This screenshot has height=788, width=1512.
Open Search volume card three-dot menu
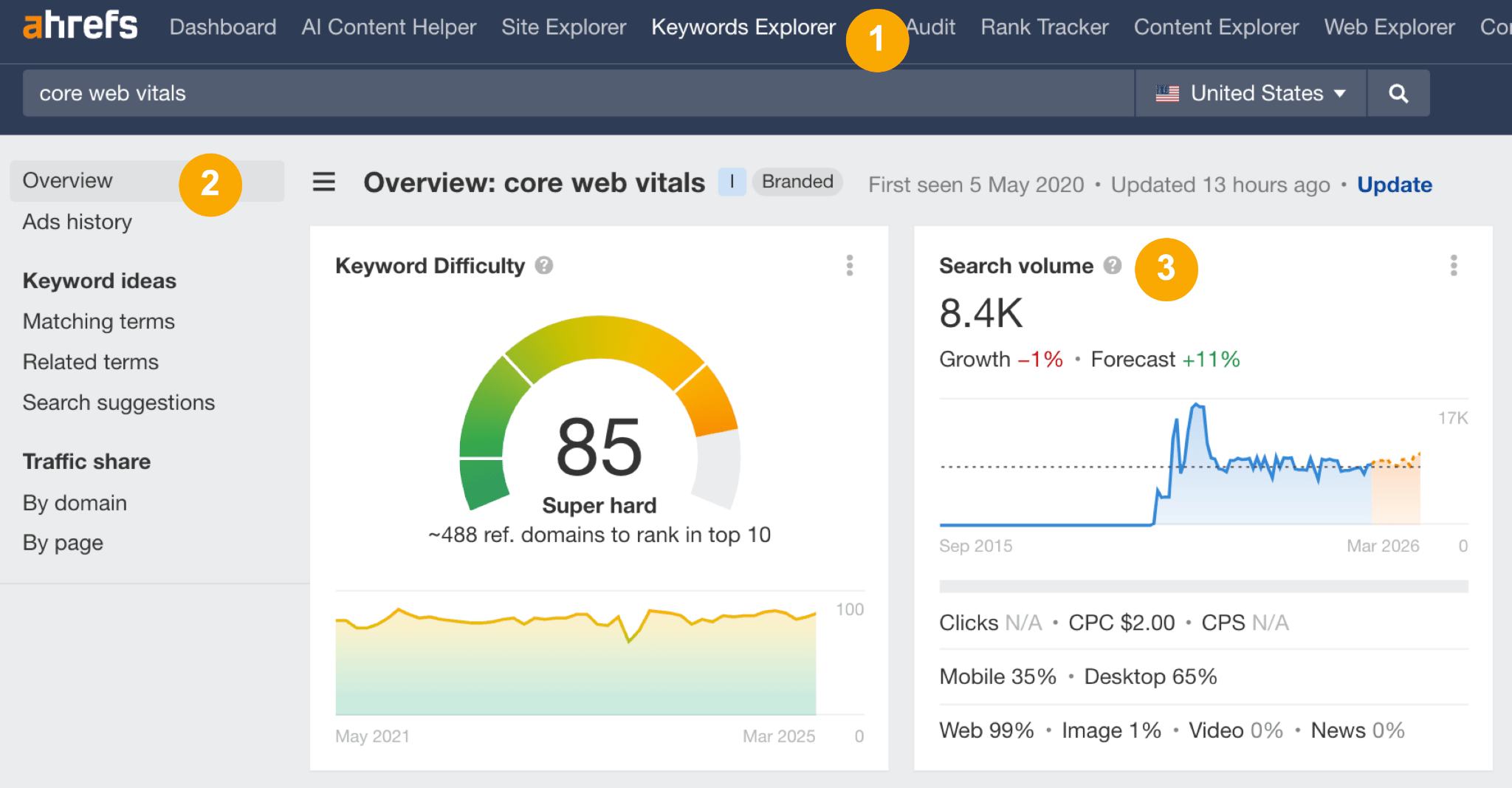coord(1453,265)
